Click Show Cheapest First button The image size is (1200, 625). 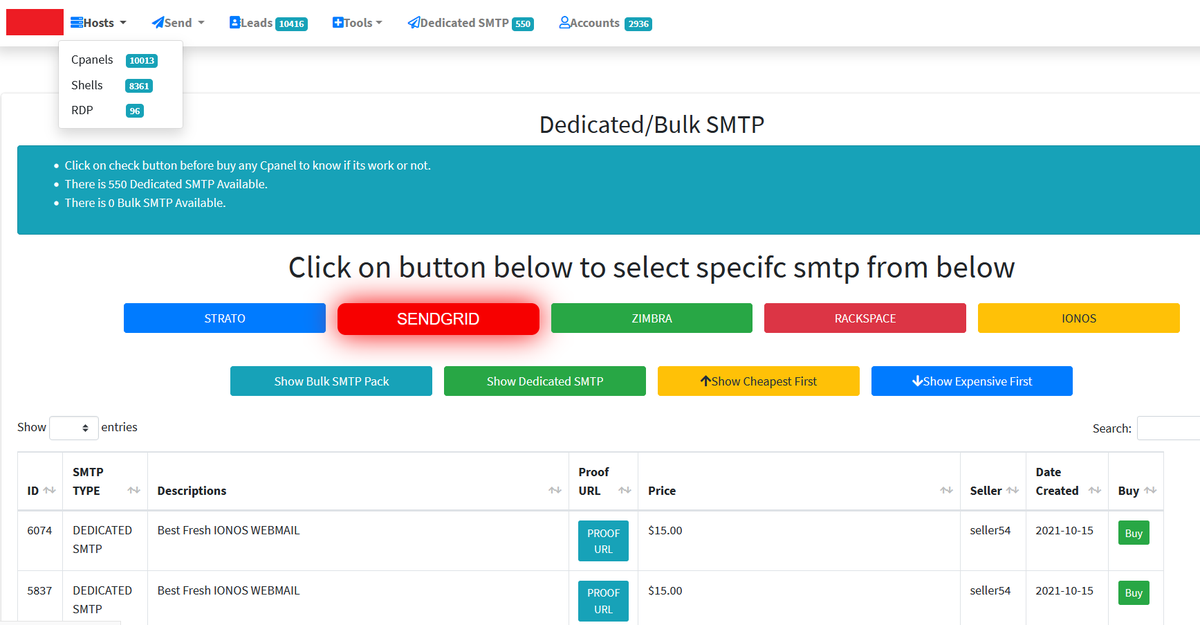coord(758,381)
